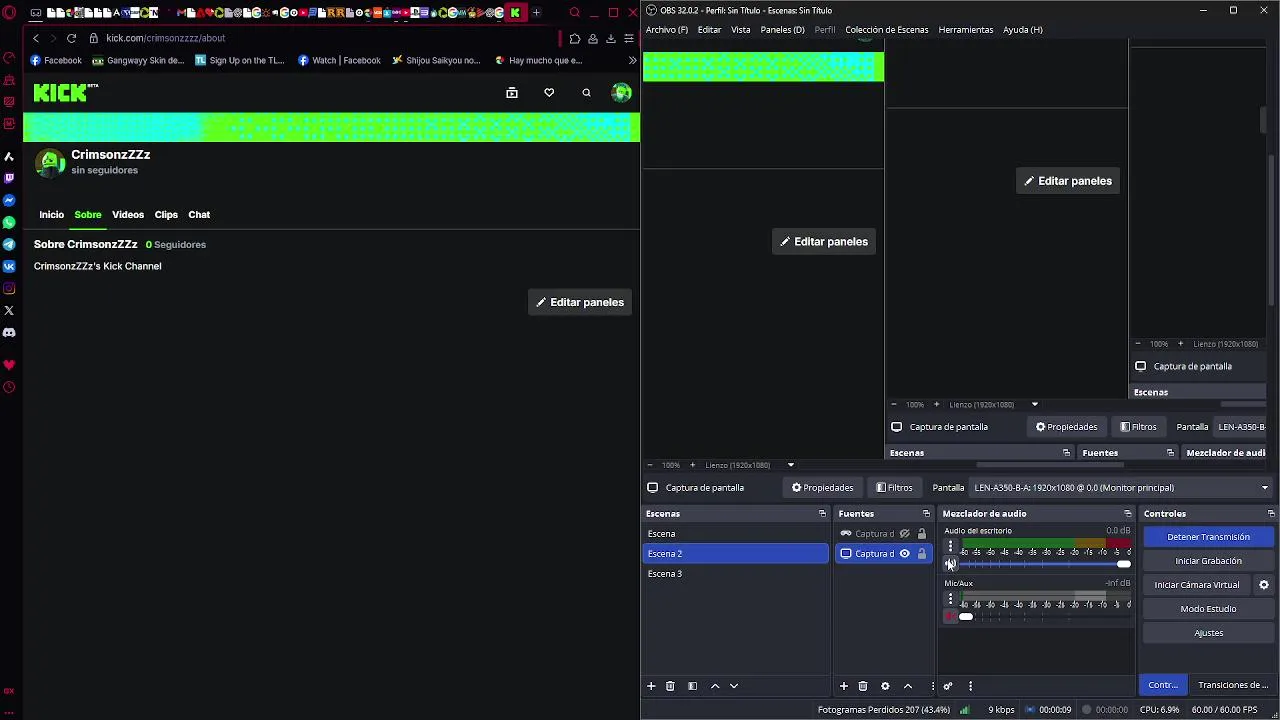Click the Kick search magnifier icon
Image resolution: width=1280 pixels, height=720 pixels.
(x=586, y=93)
